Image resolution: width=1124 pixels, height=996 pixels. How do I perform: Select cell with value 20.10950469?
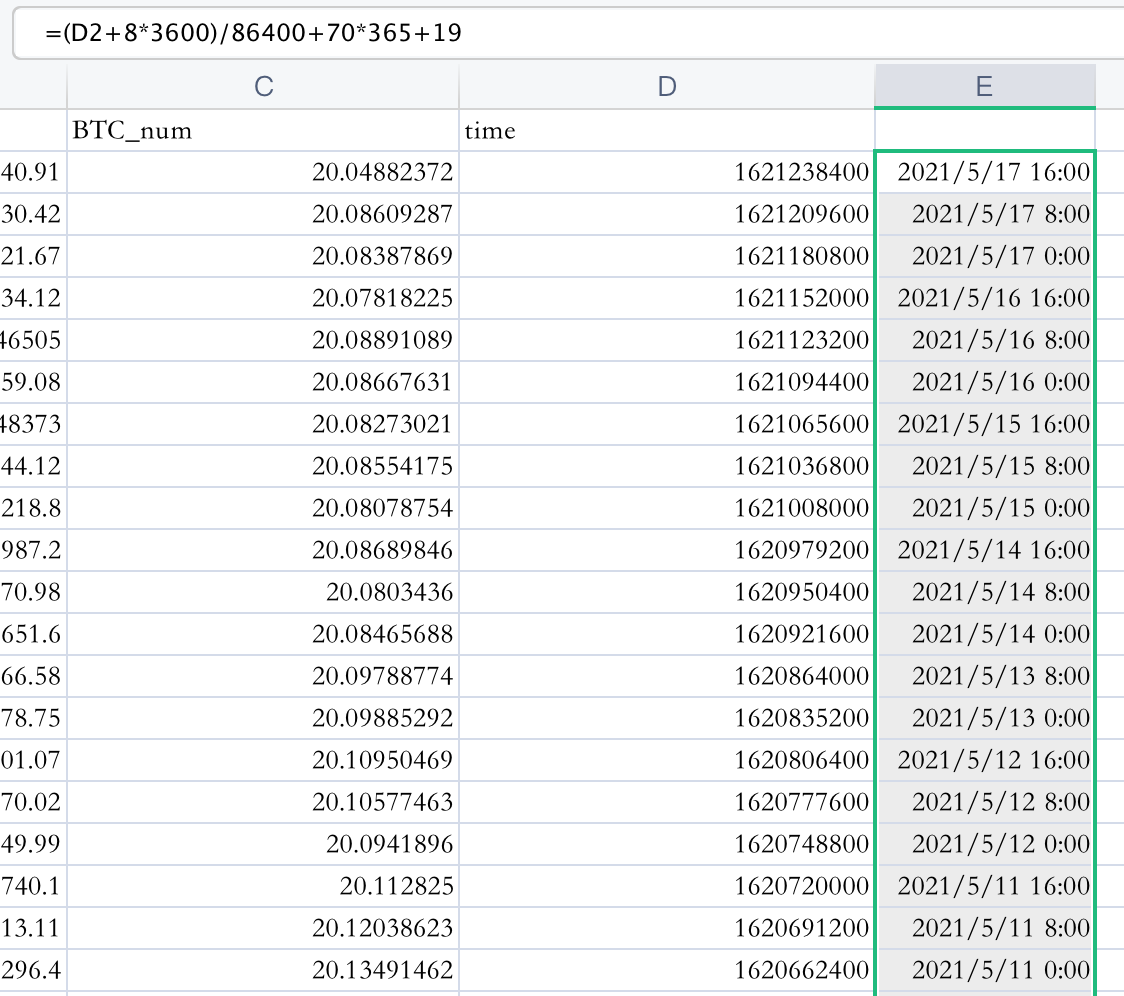(x=263, y=760)
